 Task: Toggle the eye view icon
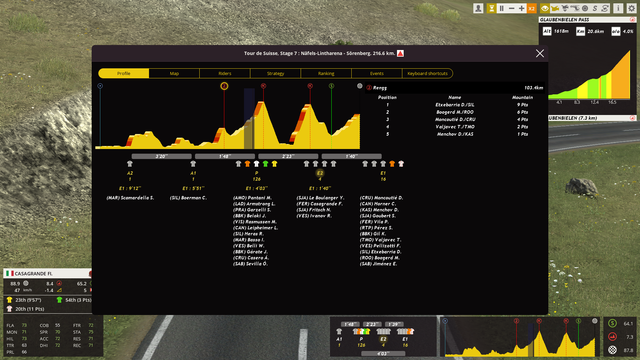pos(545,8)
